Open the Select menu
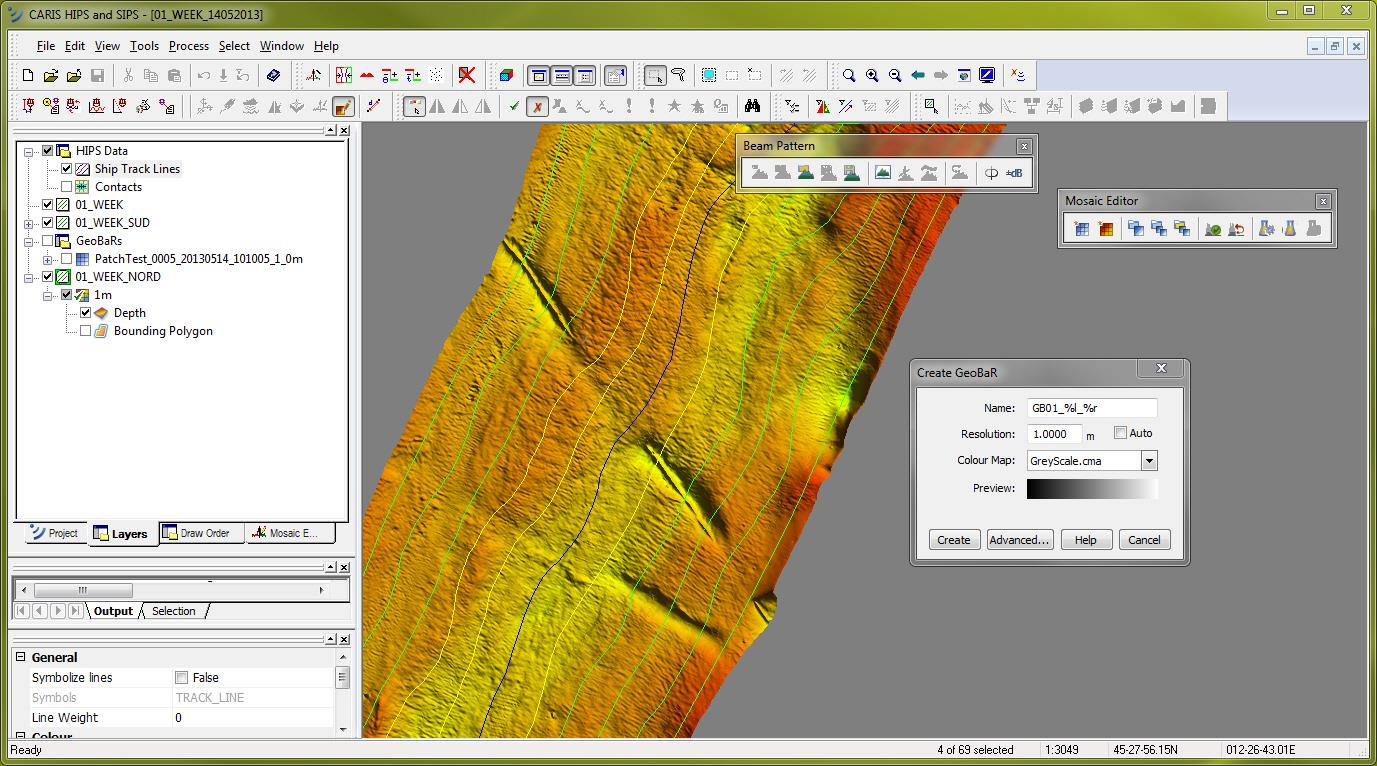Viewport: 1377px width, 766px height. (x=234, y=46)
